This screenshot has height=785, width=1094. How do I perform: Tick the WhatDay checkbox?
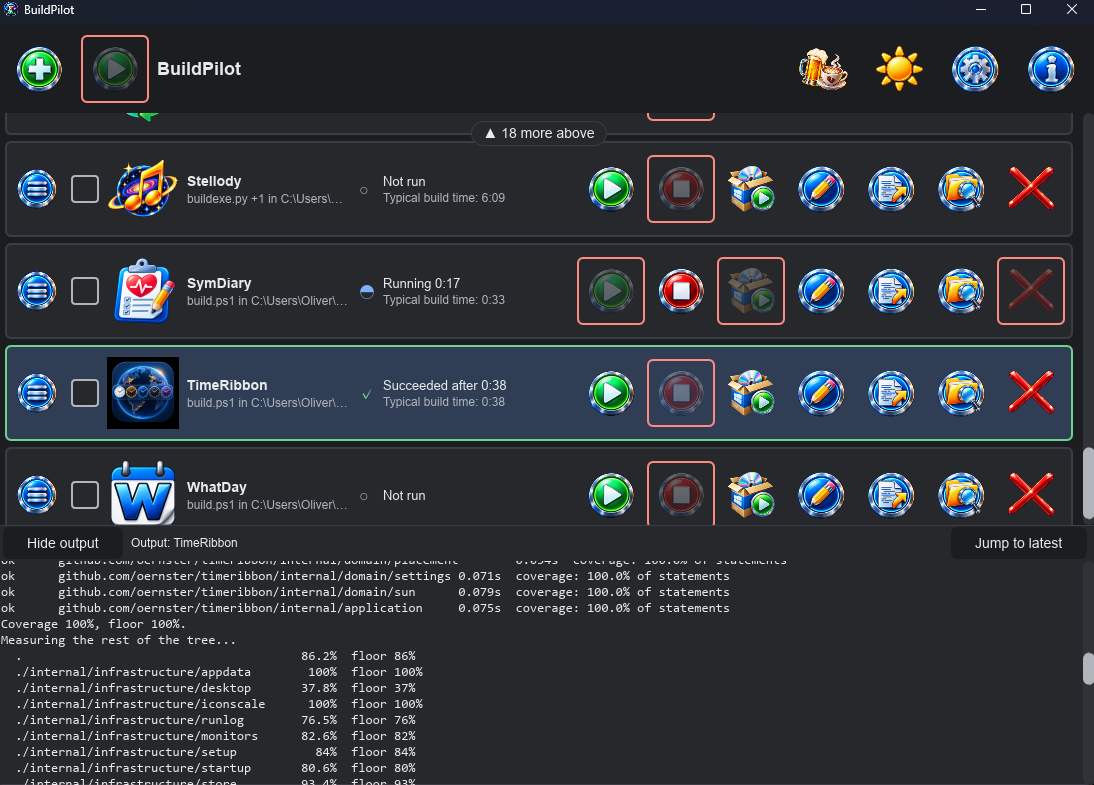click(85, 495)
